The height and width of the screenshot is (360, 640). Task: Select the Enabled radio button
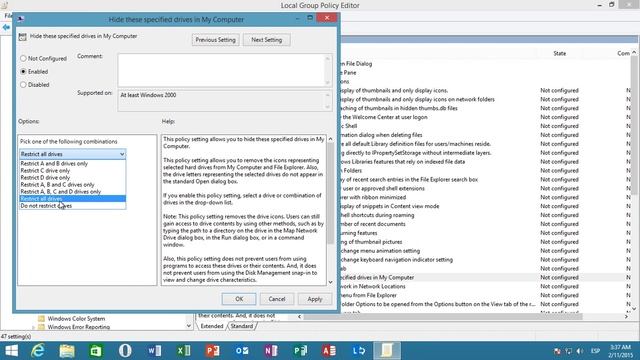click(23, 71)
